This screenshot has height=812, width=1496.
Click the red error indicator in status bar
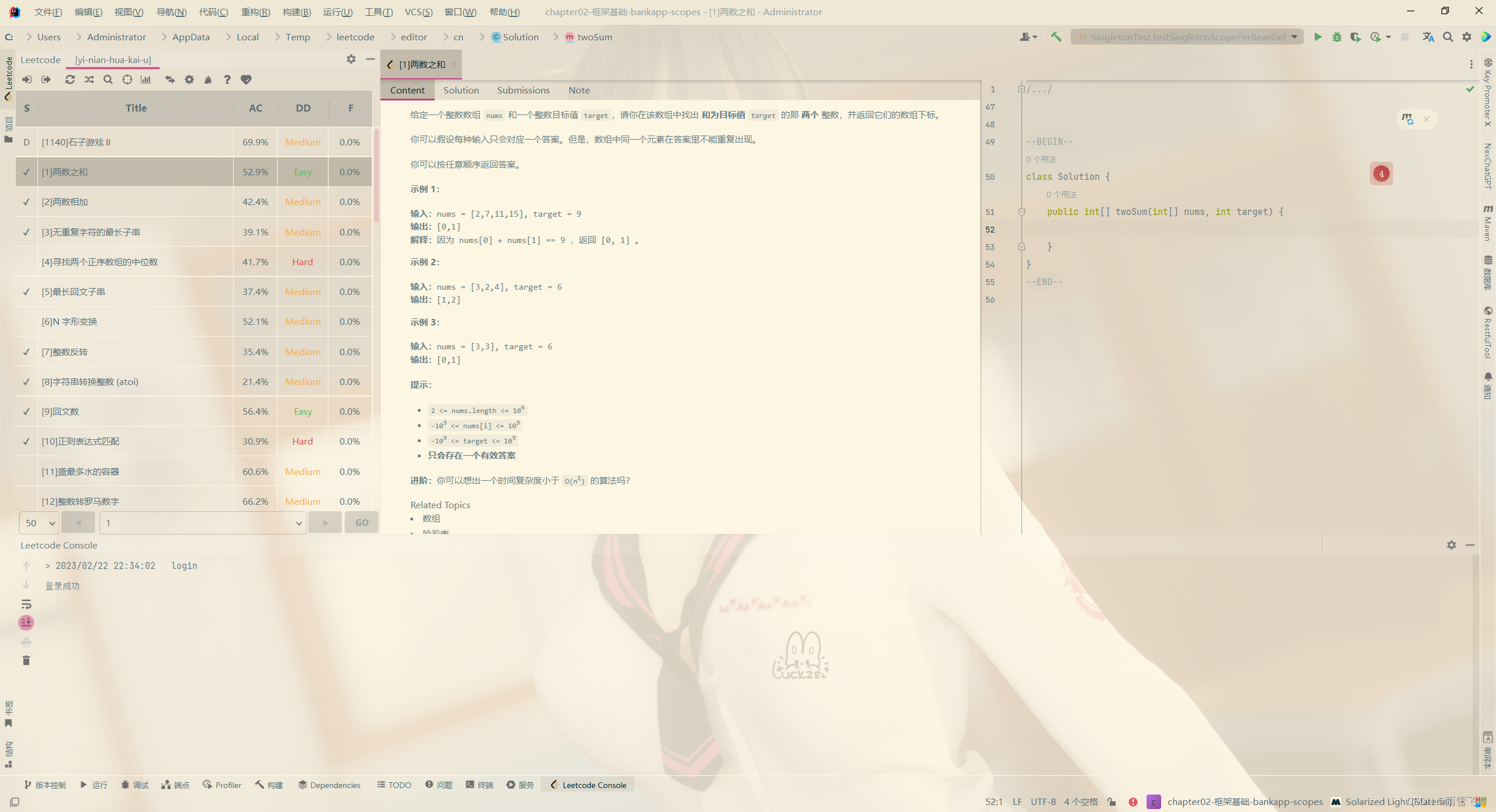pyautogui.click(x=1133, y=801)
